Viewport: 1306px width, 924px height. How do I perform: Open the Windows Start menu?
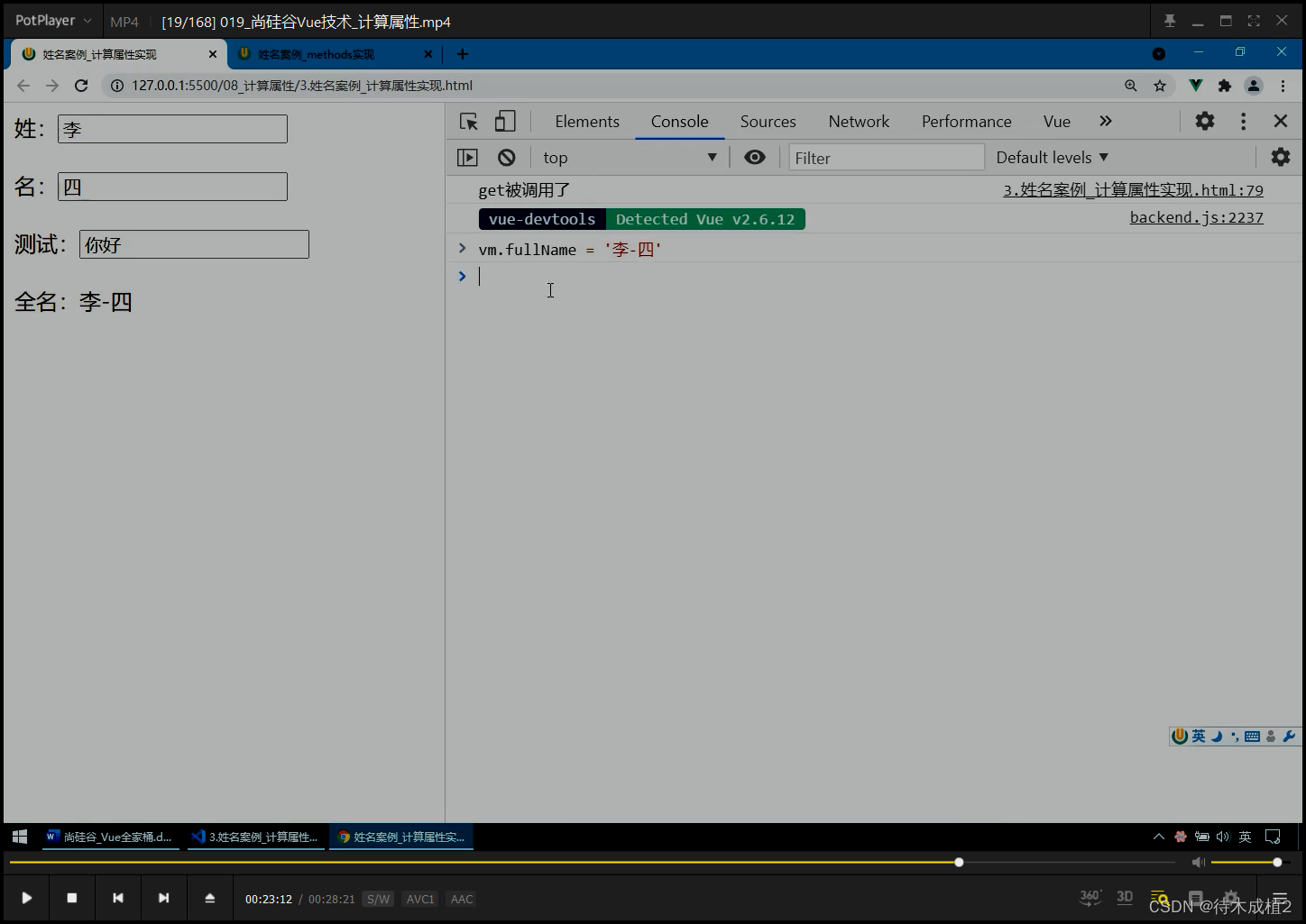click(20, 837)
